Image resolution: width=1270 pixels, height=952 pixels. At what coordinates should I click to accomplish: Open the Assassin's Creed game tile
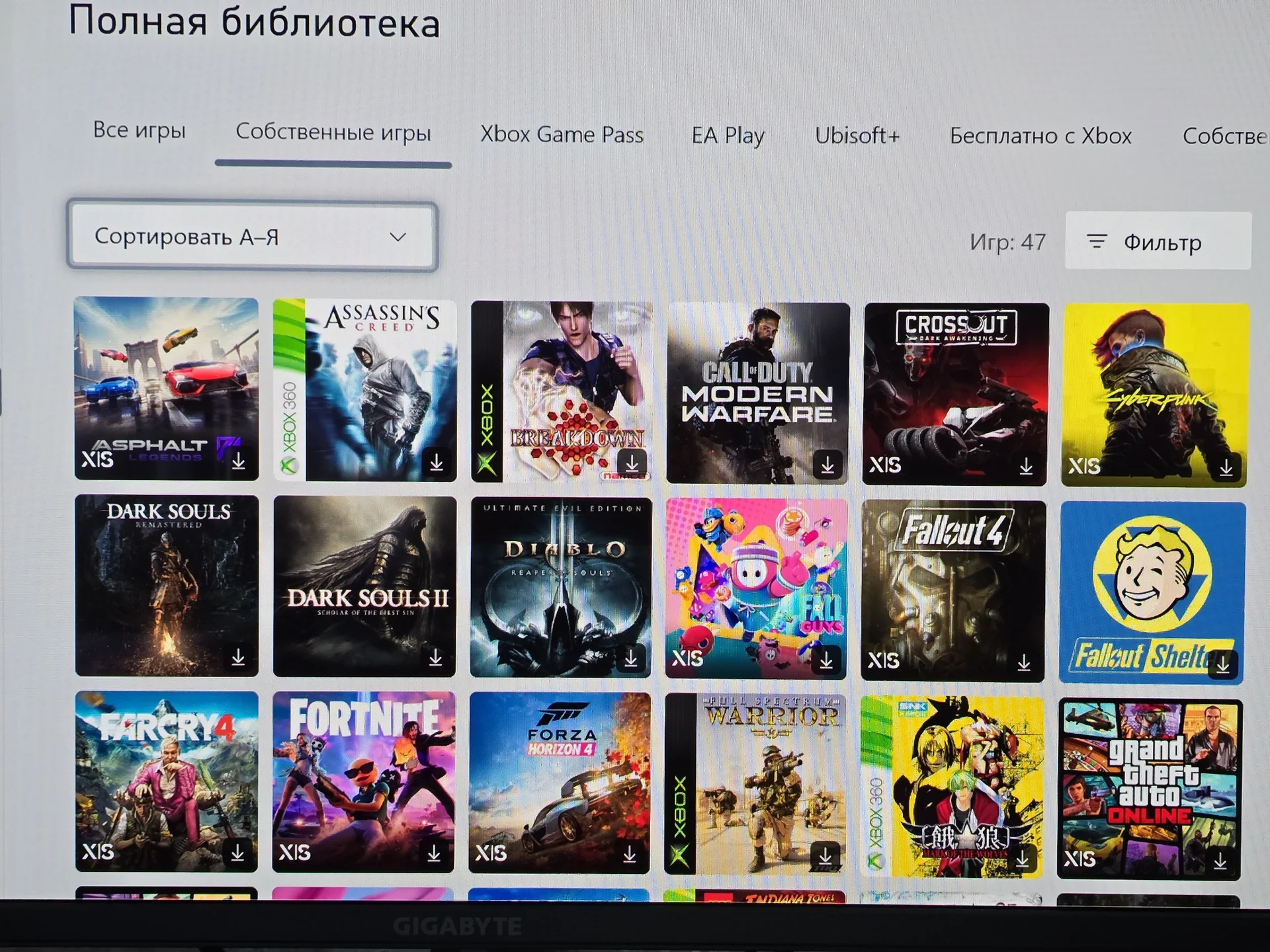click(x=364, y=390)
